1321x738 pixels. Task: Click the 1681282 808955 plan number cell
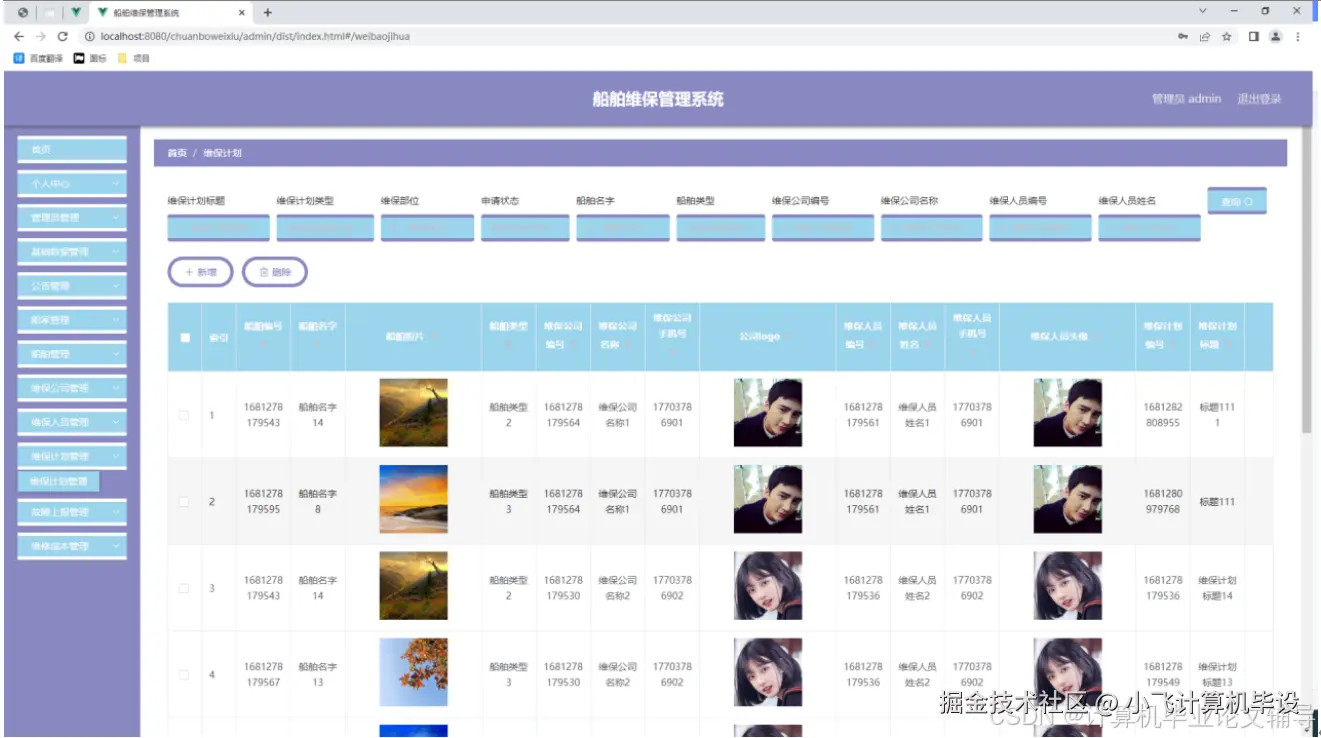1163,415
